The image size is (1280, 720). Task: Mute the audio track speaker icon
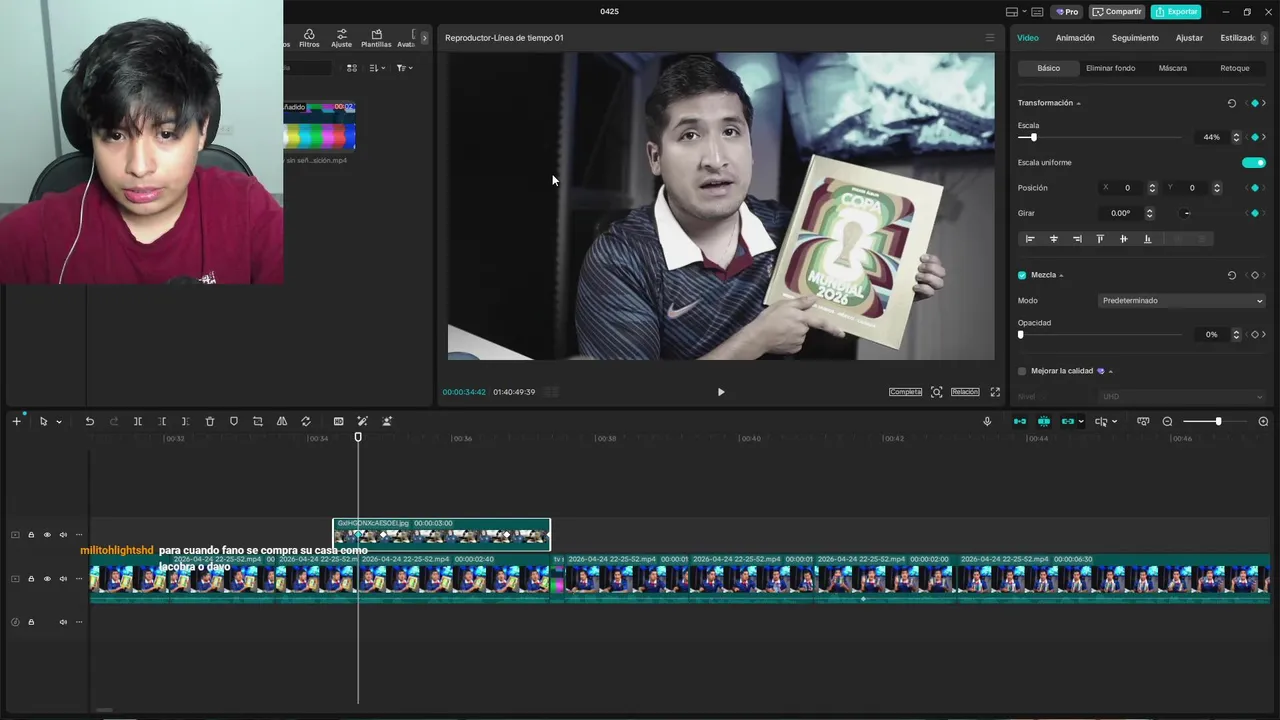coord(63,622)
